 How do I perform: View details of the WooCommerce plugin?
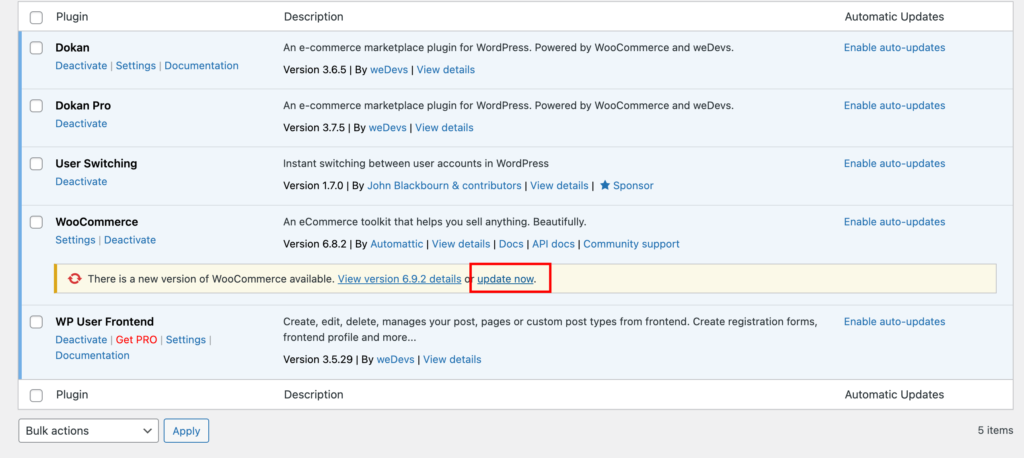tap(461, 244)
